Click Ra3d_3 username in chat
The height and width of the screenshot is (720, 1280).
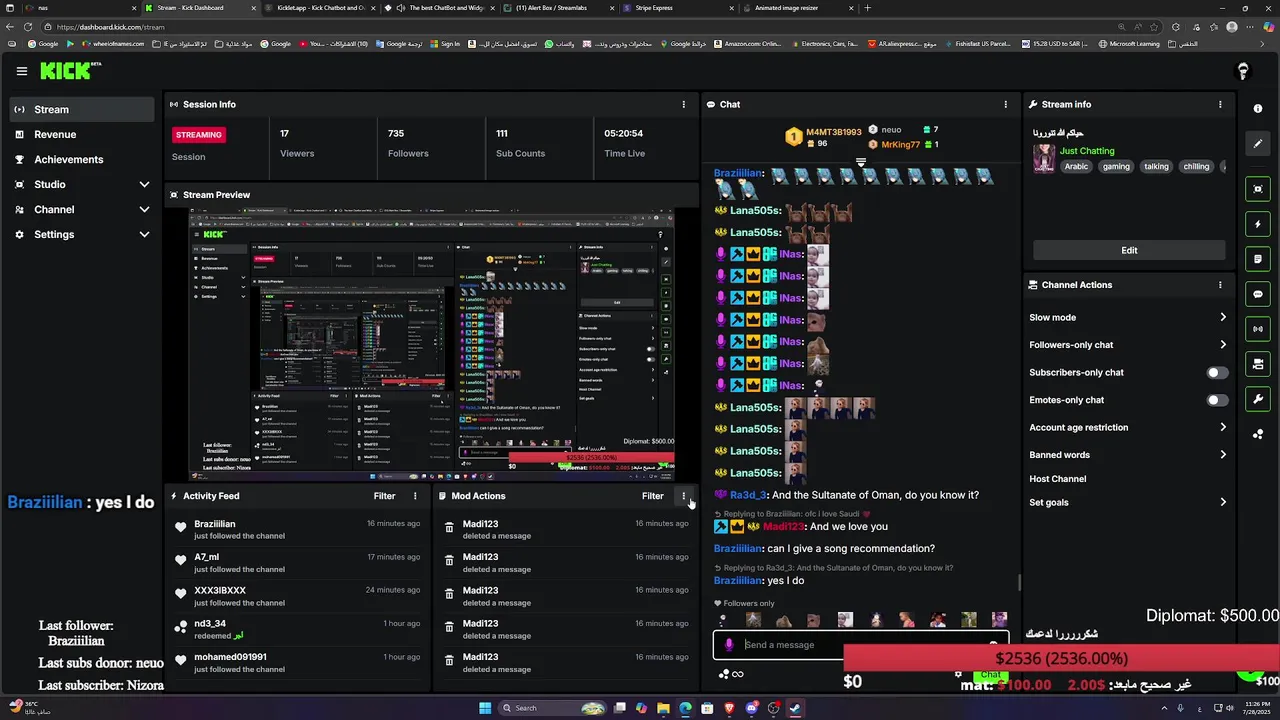[748, 495]
